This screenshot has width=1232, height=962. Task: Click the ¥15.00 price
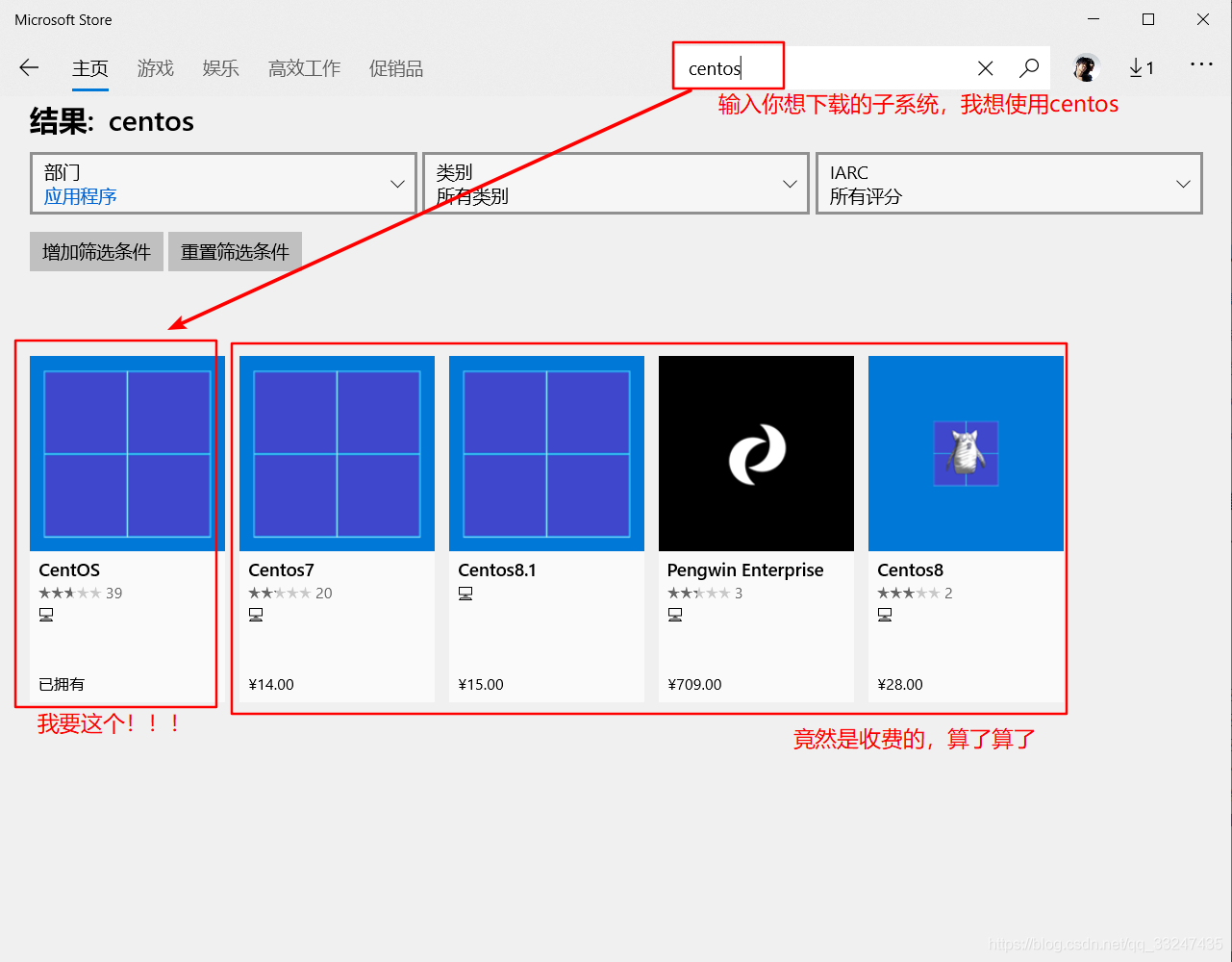(x=481, y=685)
